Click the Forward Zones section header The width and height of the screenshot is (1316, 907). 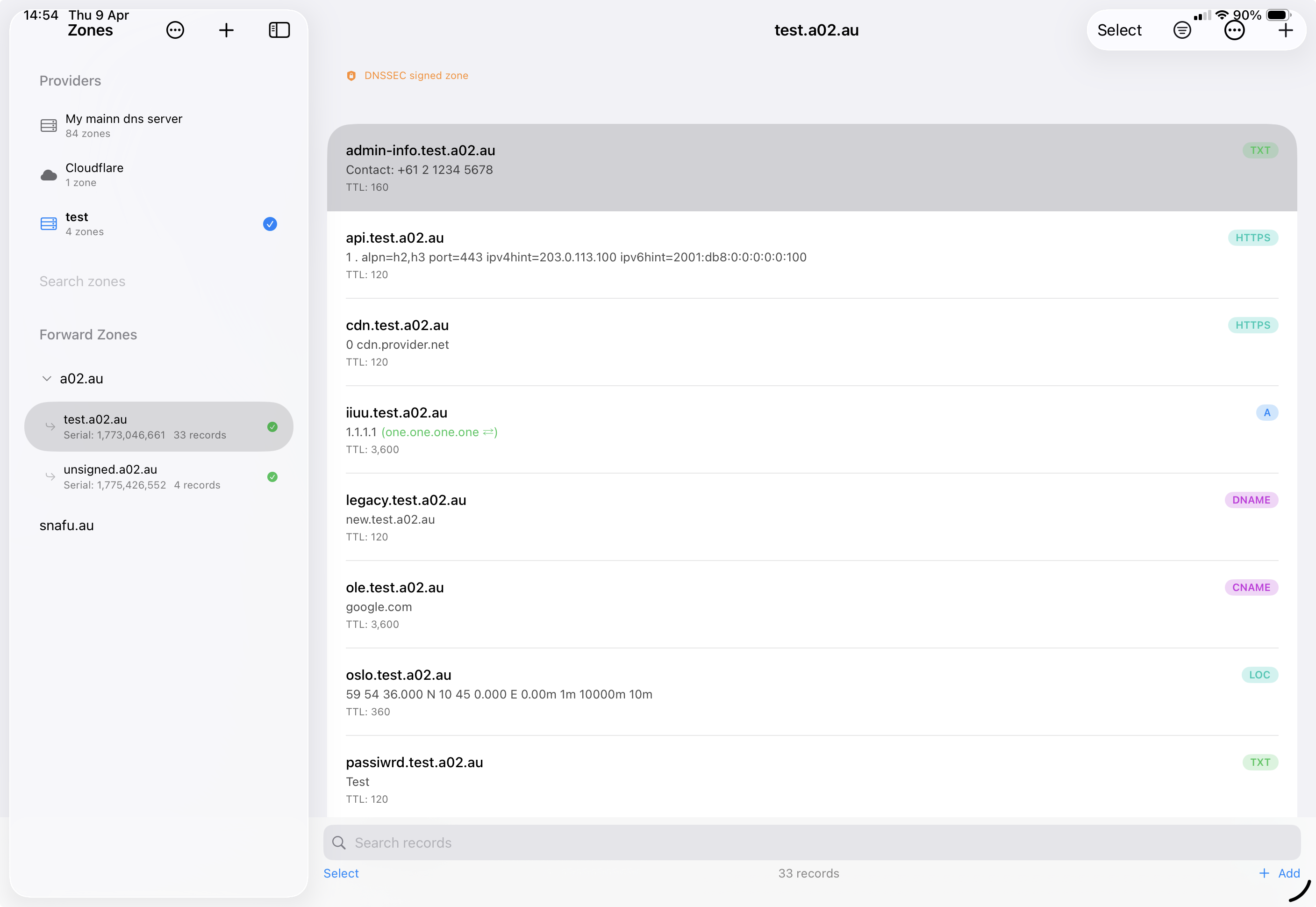click(x=88, y=335)
